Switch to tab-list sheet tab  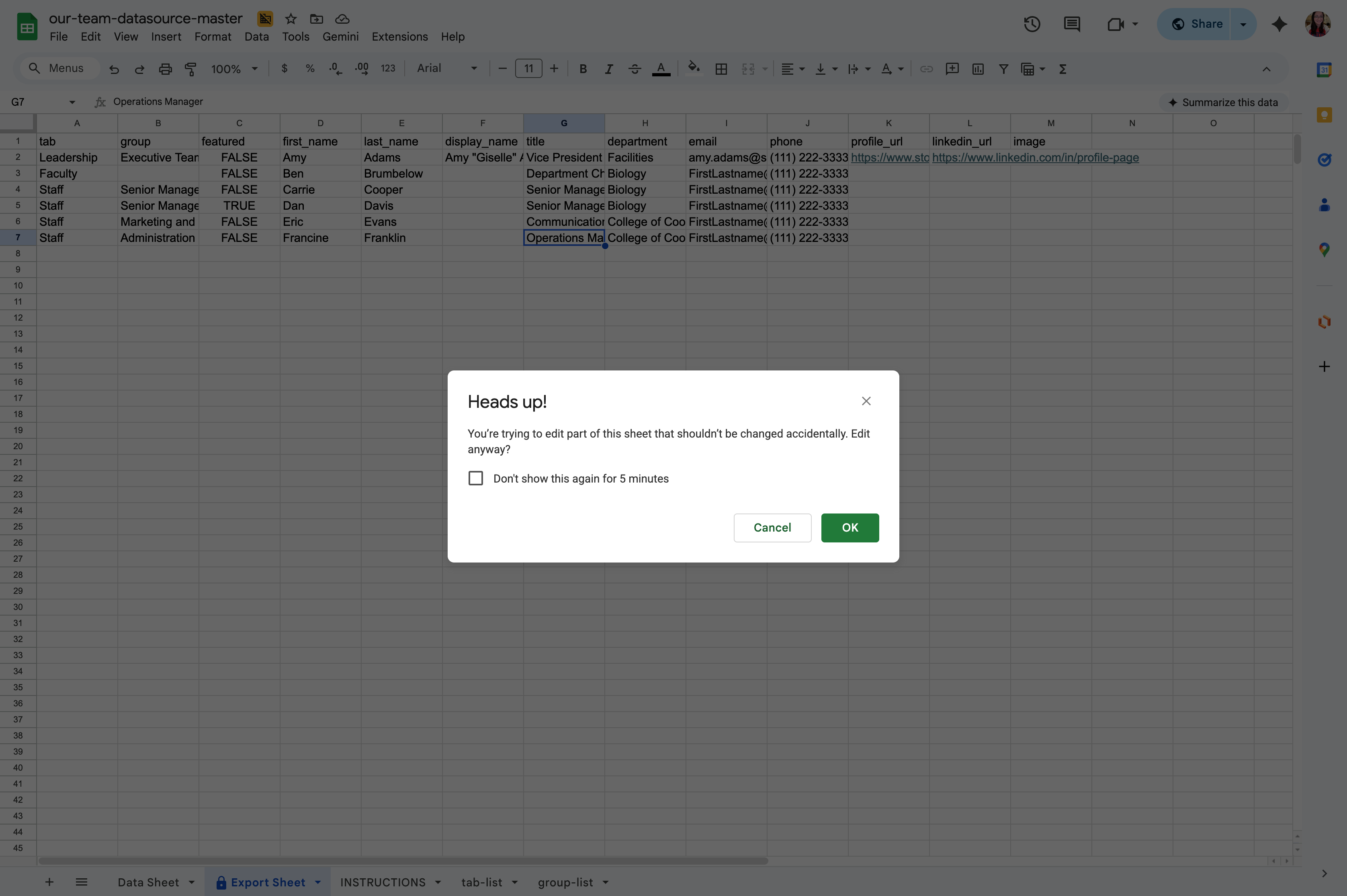point(482,882)
